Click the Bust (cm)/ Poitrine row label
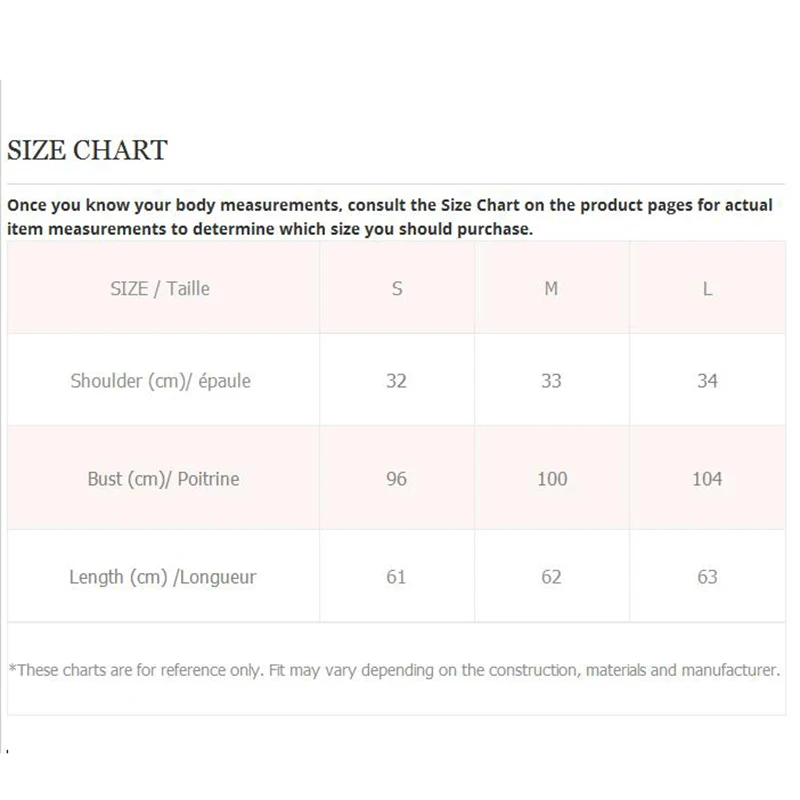Screen dimensions: 800x800 click(x=163, y=479)
